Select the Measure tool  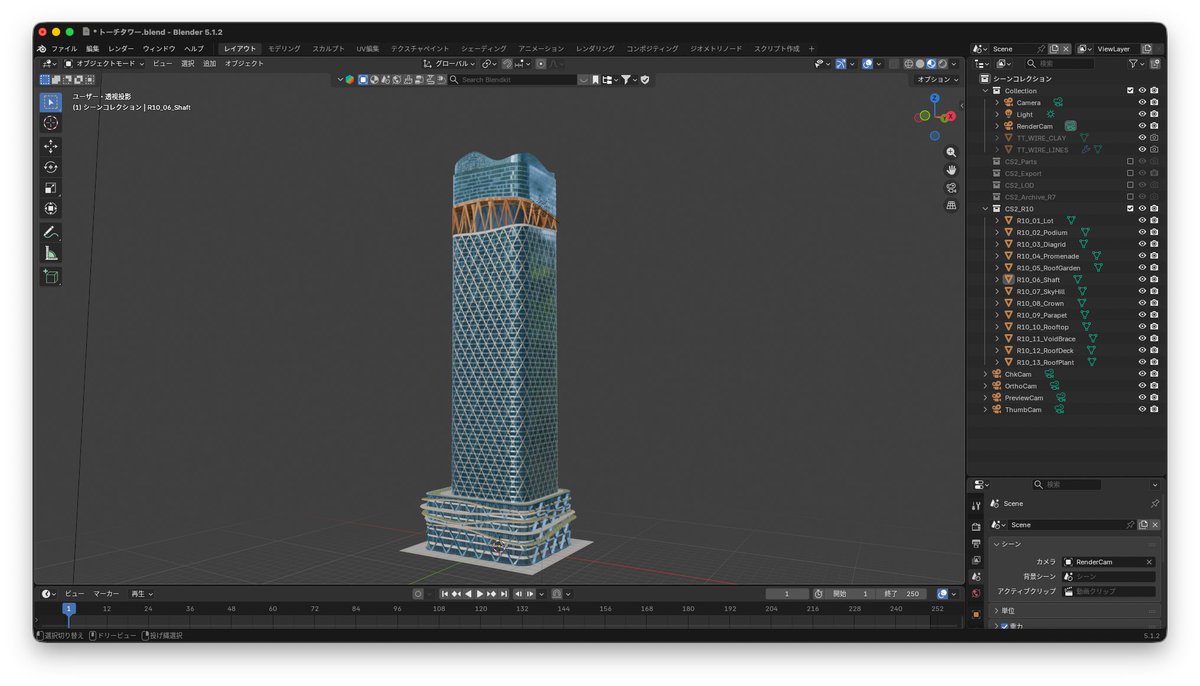pos(50,253)
